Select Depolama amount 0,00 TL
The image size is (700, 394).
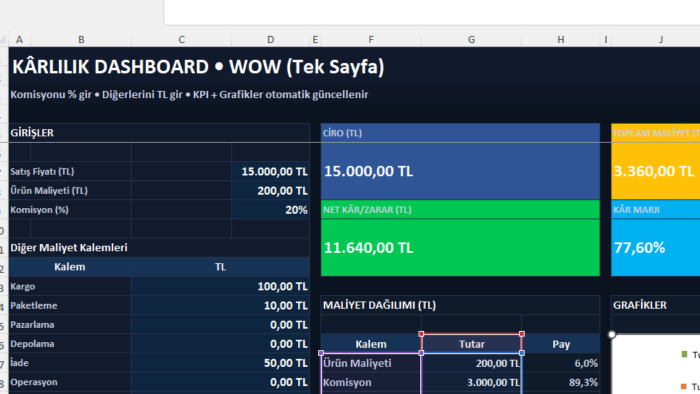[221, 344]
